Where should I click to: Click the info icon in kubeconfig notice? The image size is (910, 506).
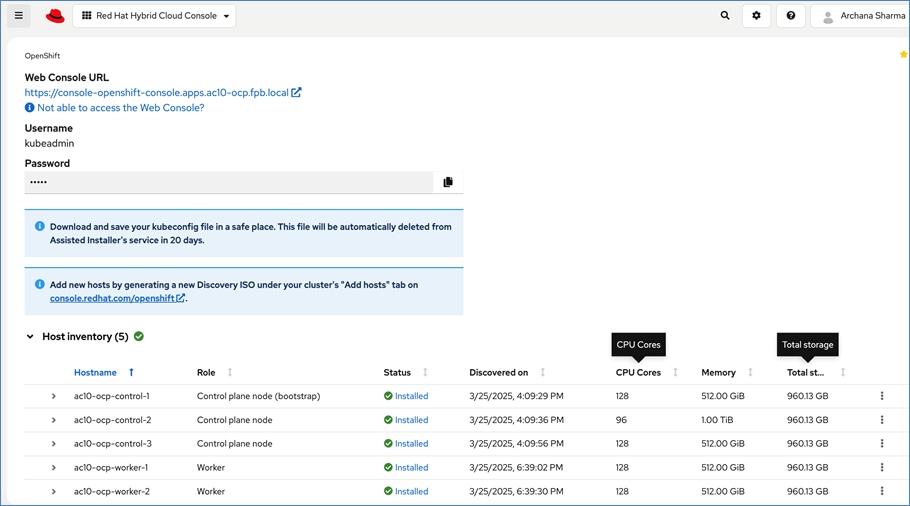coord(39,226)
